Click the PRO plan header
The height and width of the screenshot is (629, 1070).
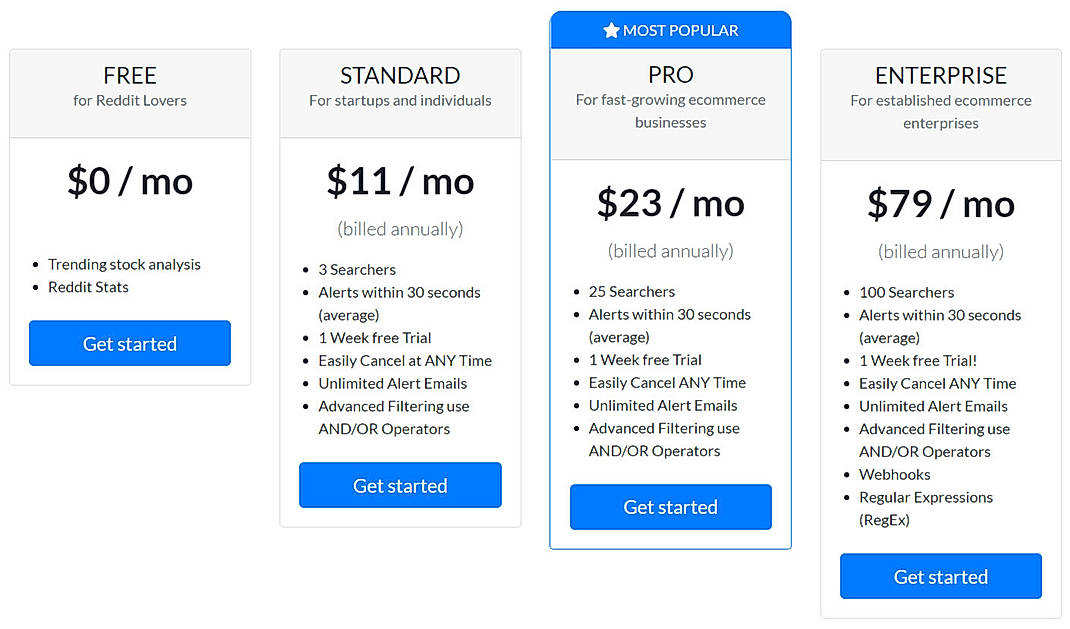tap(670, 74)
